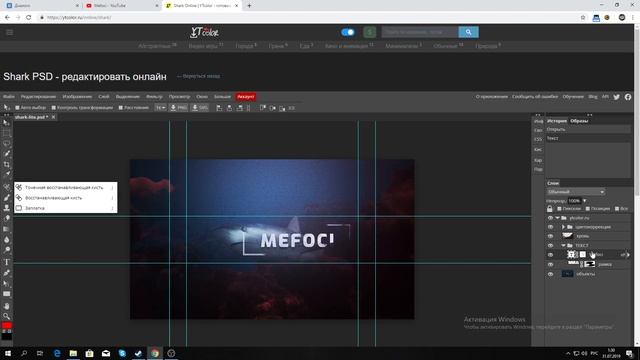Choose Восстанавливающая кисть from the flyout
The width and height of the screenshot is (640, 360).
(66, 198)
